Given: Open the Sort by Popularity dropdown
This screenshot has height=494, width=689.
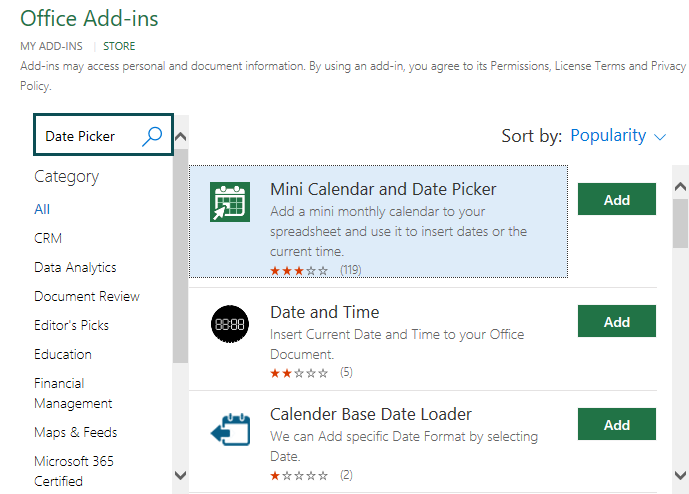Looking at the screenshot, I should [618, 136].
